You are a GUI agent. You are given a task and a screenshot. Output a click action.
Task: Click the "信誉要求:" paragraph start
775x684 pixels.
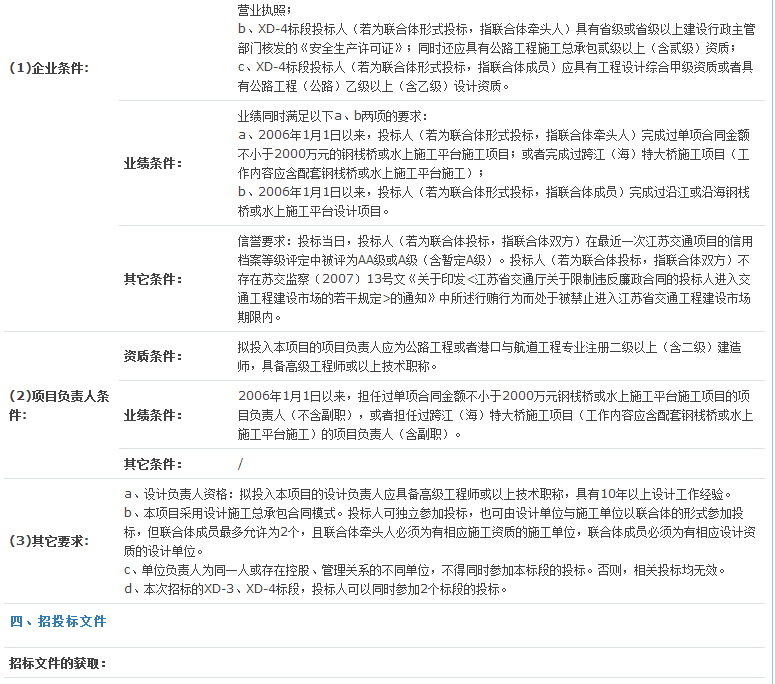click(x=265, y=241)
